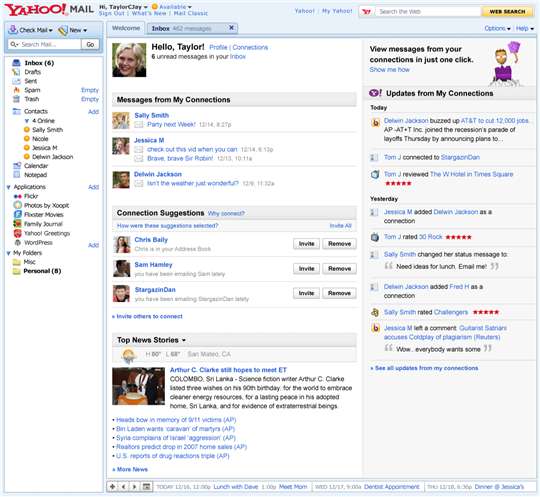Open the Flixster Movies icon
Screen dimensions: 540x497
18,214
